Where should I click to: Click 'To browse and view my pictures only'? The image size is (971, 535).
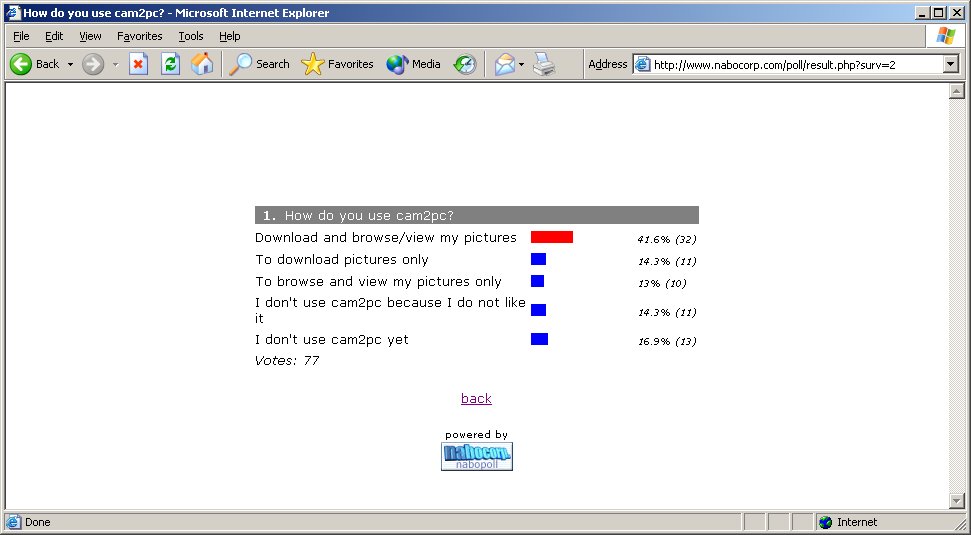click(378, 282)
